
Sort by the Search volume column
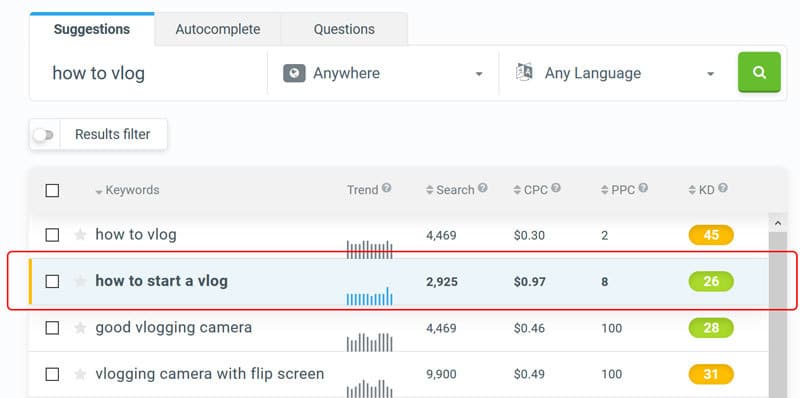coord(450,190)
